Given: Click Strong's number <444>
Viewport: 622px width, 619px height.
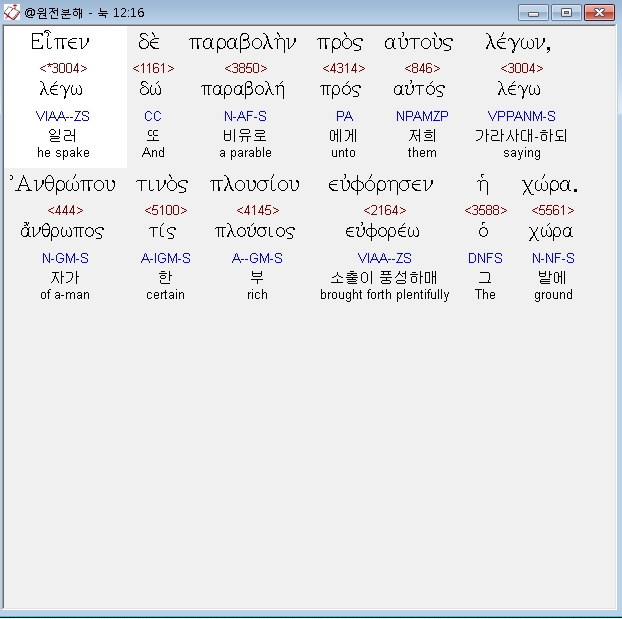Looking at the screenshot, I should (65, 210).
